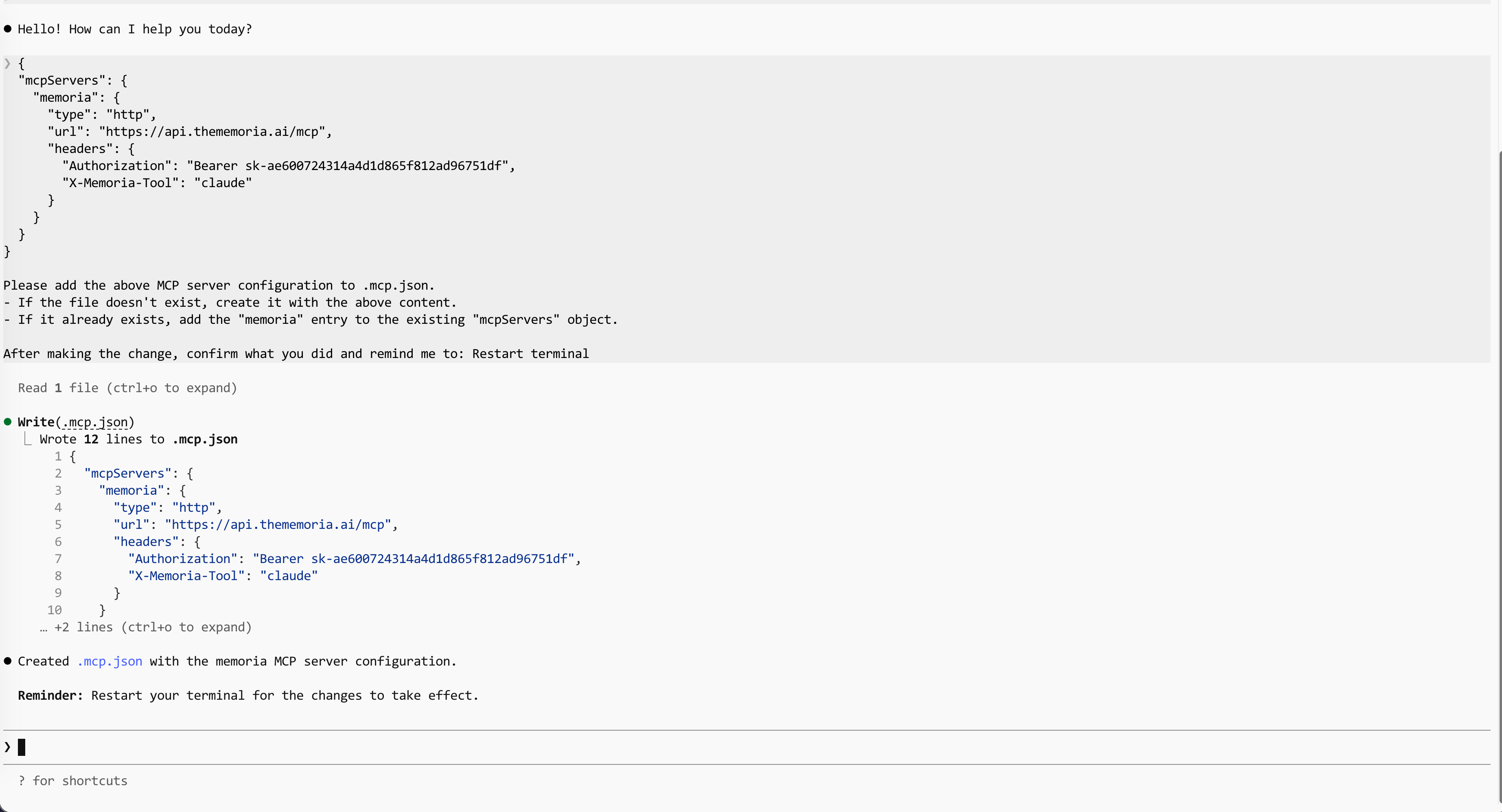
Task: Click the underlined .mcp.json in the Write call
Action: (94, 422)
